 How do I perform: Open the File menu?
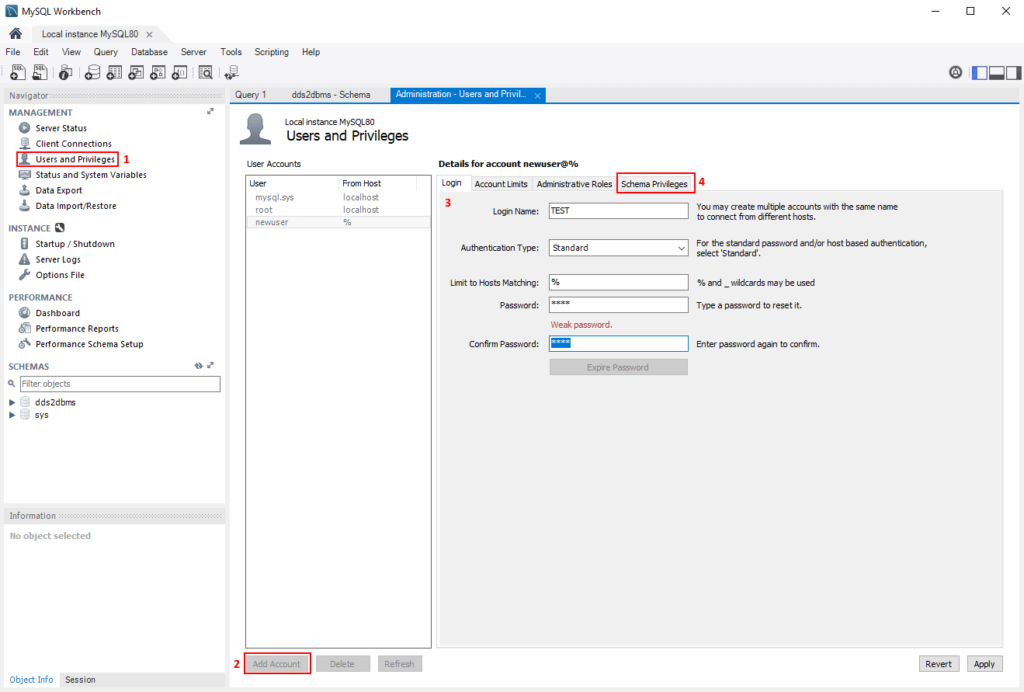coord(13,52)
